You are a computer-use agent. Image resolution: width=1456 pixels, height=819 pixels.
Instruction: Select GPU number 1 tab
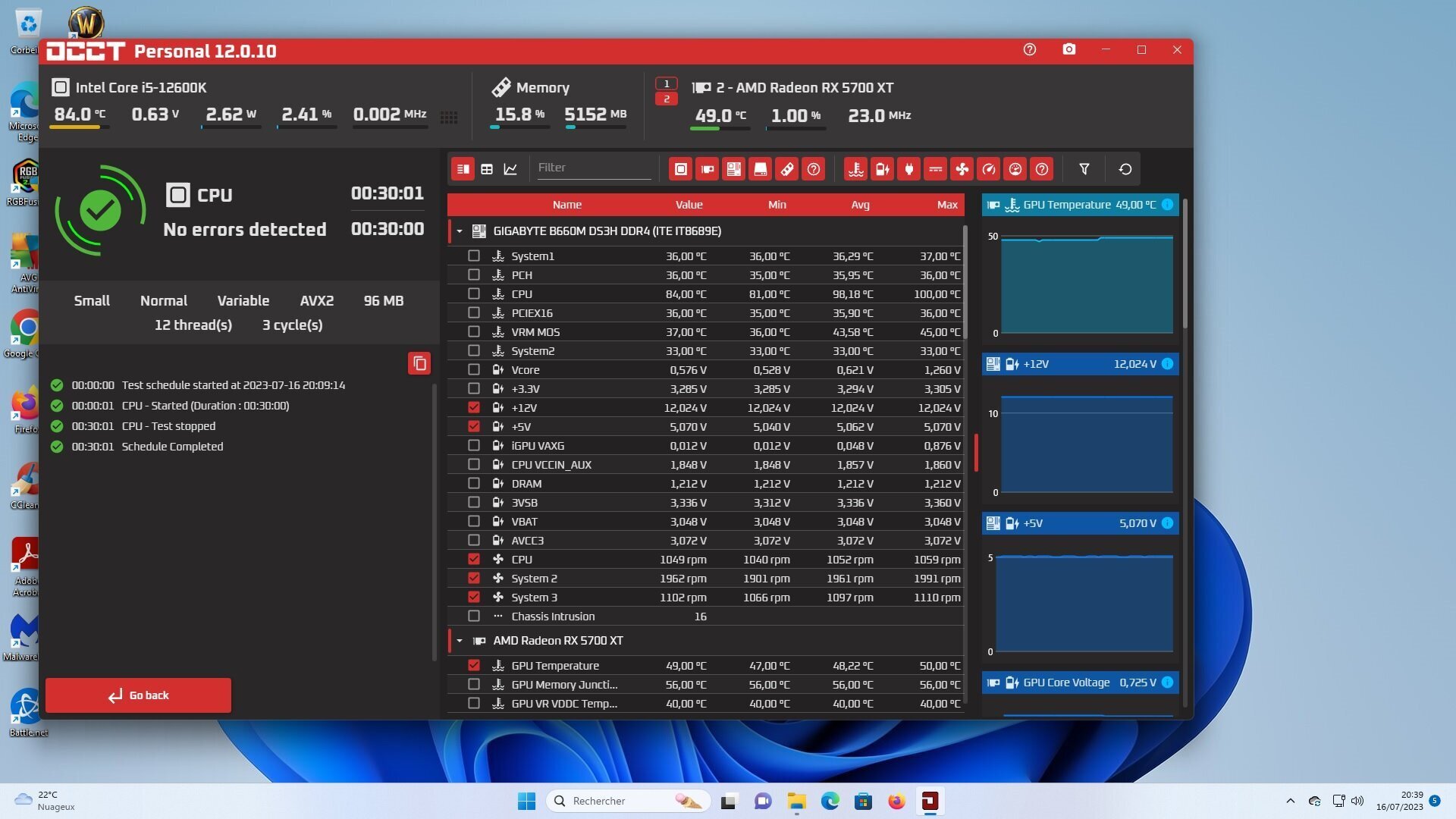click(x=666, y=84)
